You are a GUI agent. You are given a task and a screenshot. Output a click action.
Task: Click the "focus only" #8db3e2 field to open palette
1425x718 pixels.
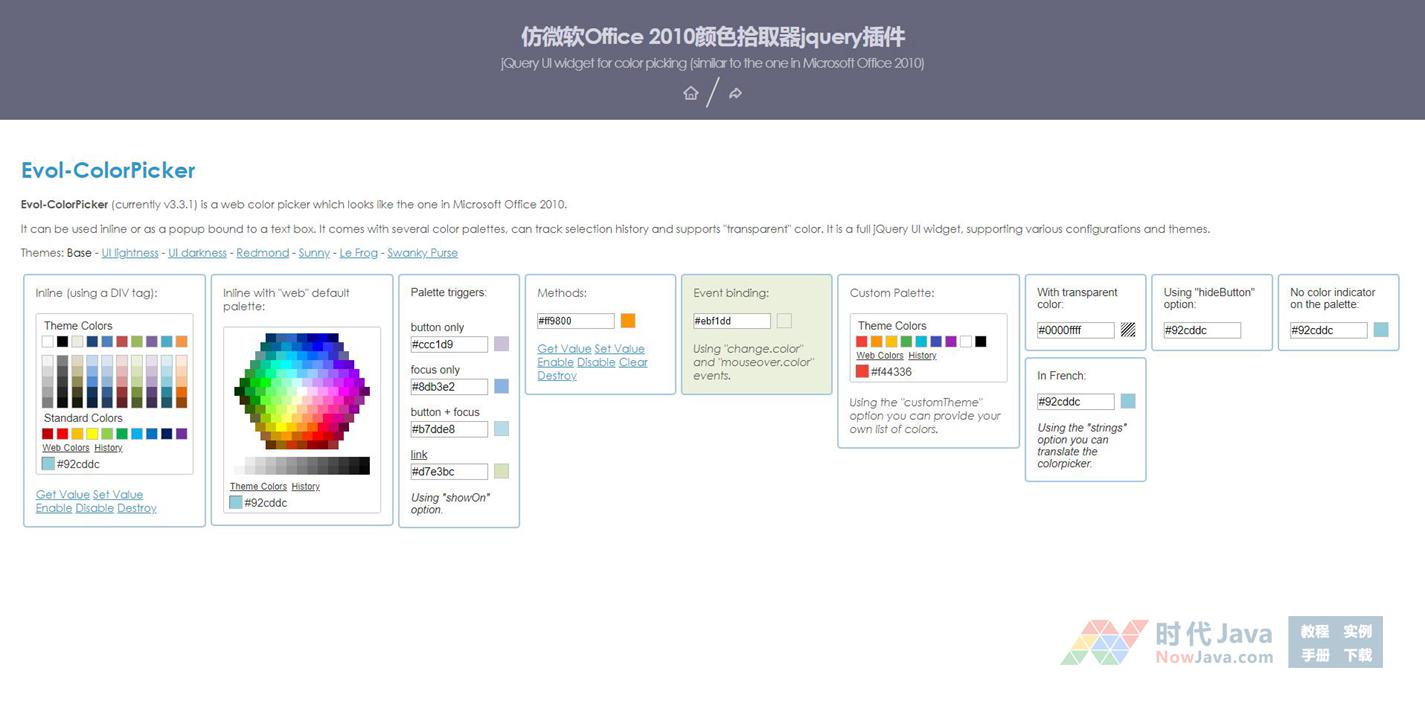(449, 387)
